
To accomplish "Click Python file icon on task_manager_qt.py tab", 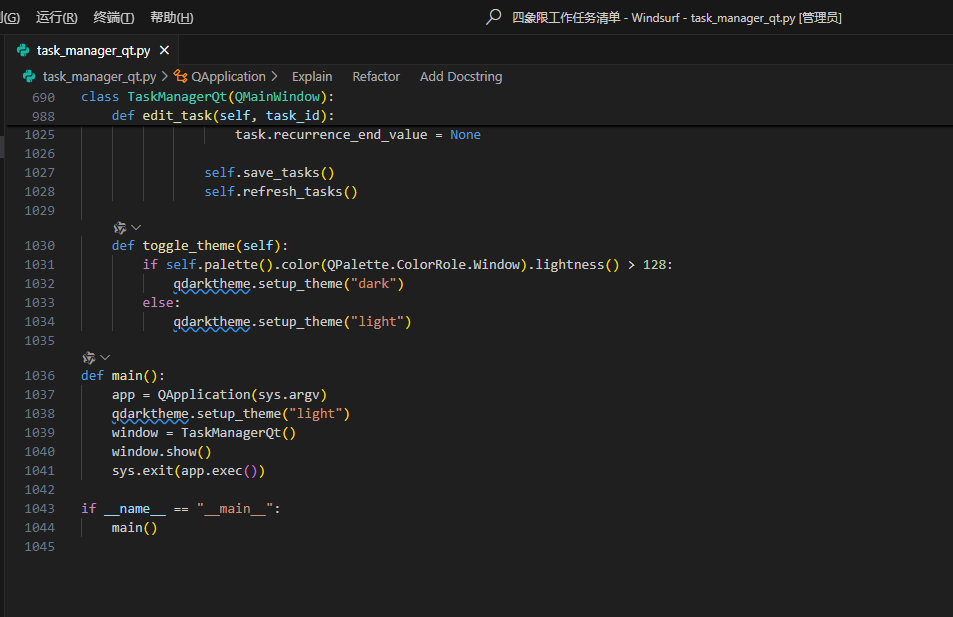I will (23, 50).
